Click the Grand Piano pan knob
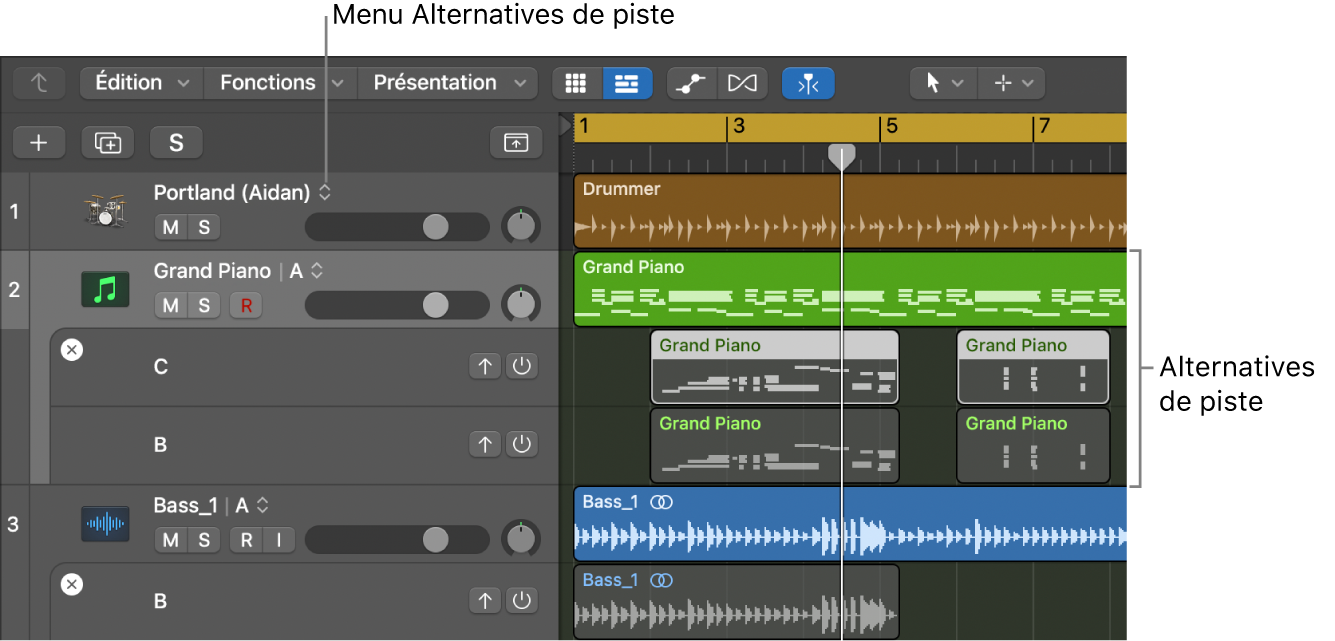The width and height of the screenshot is (1335, 641). (520, 305)
